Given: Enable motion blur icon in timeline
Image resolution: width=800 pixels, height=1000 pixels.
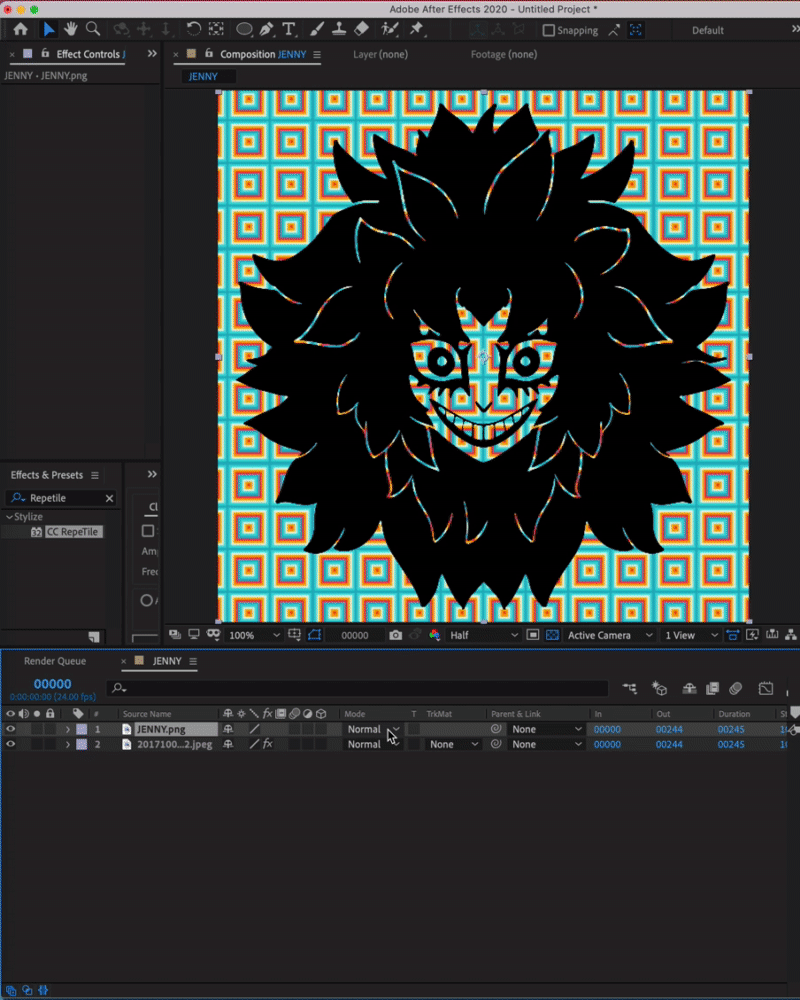Looking at the screenshot, I should tap(736, 689).
